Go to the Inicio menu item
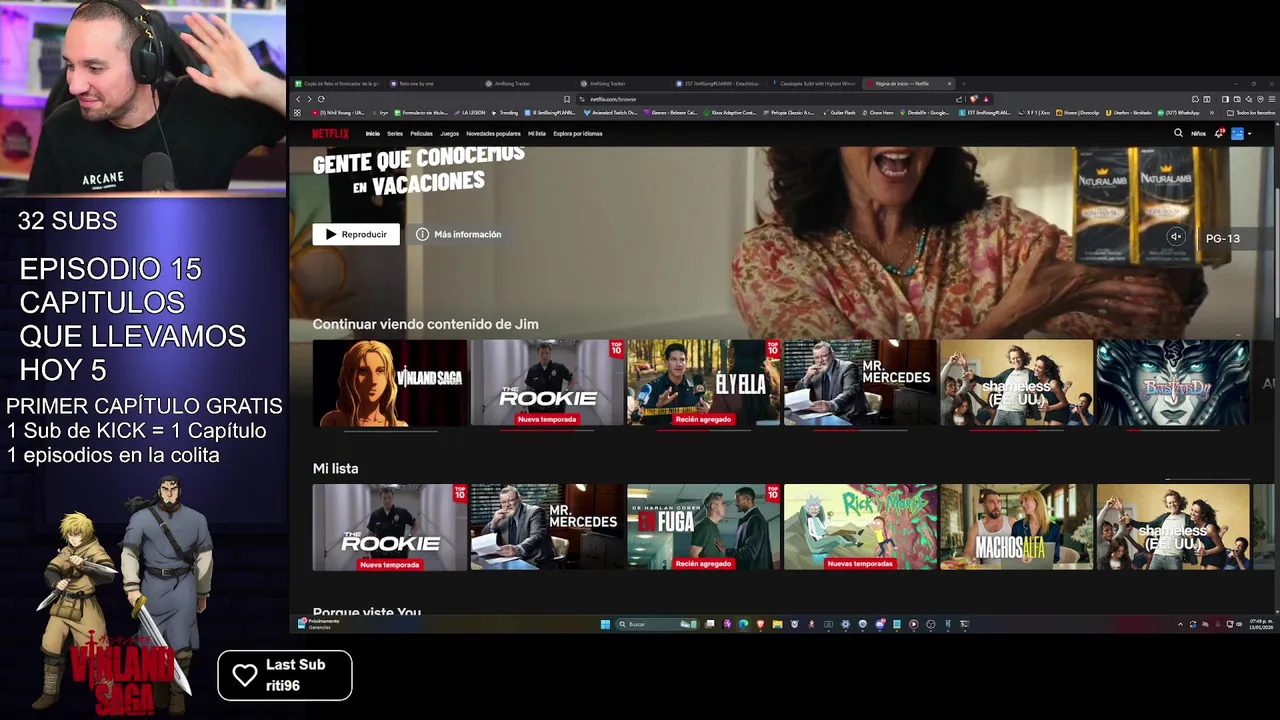The image size is (1280, 720). (x=372, y=133)
